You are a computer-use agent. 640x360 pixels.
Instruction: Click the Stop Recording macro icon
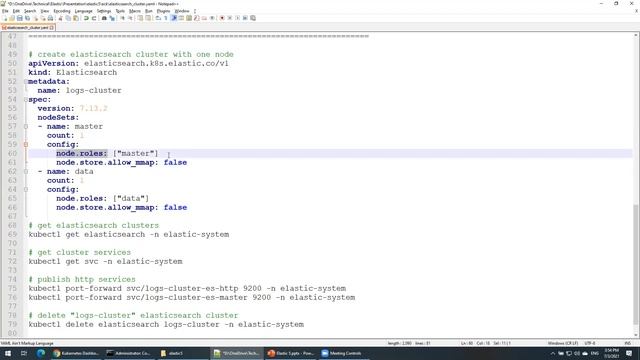pos(230,18)
